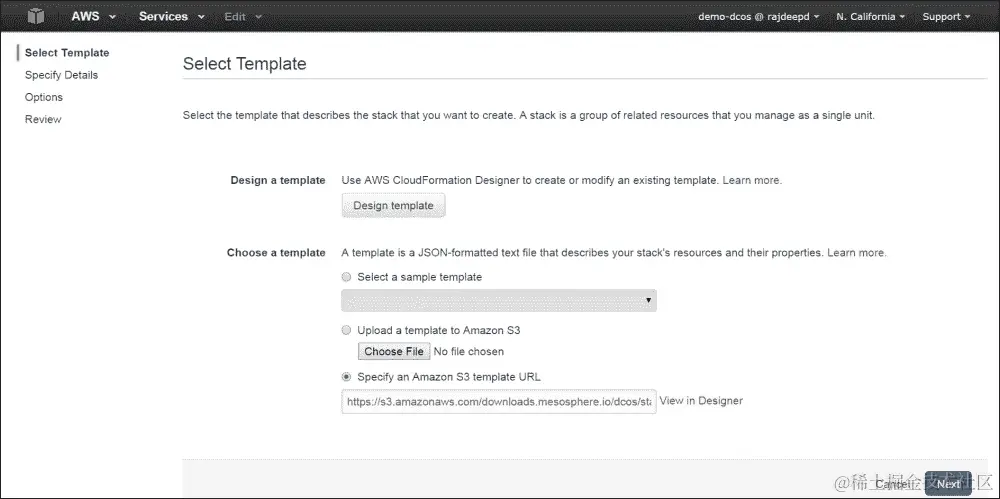Open the Support menu
The width and height of the screenshot is (1000, 499).
tap(946, 17)
